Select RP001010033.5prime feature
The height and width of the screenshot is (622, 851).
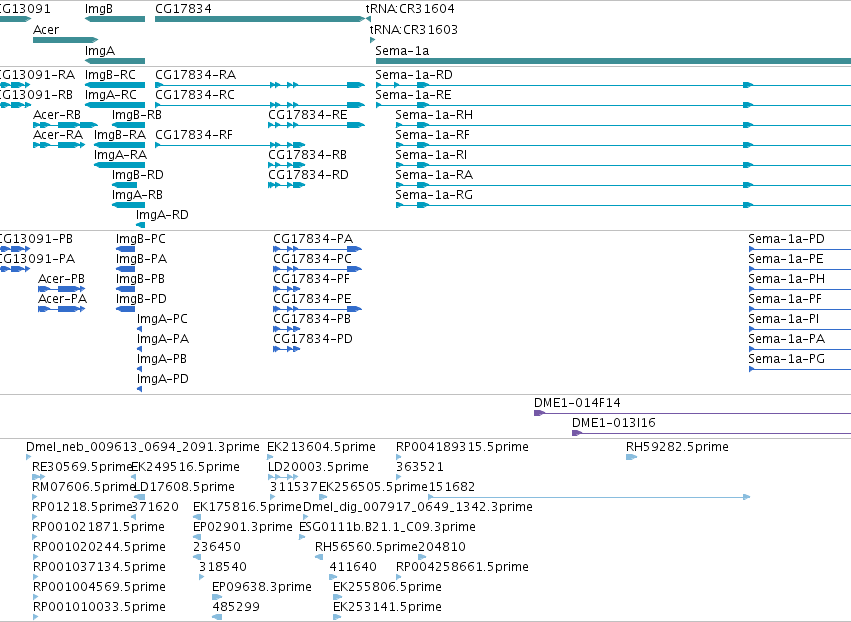36,617
